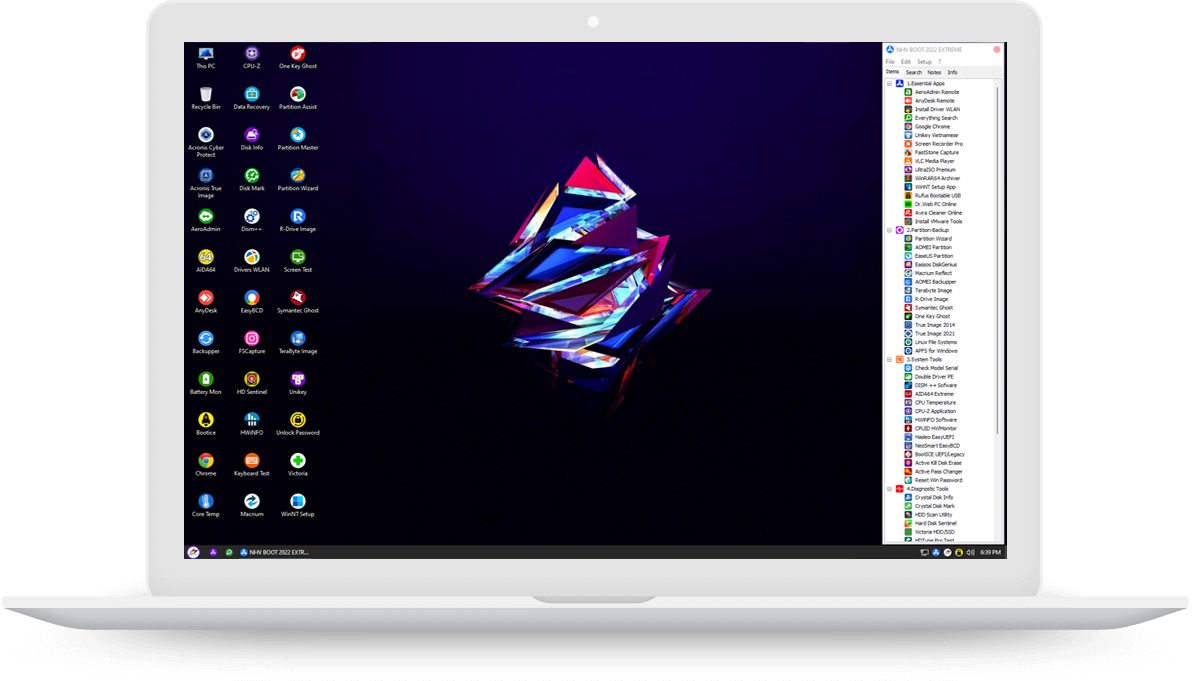1200x681 pixels.
Task: Open the Start menu on taskbar
Action: click(193, 552)
